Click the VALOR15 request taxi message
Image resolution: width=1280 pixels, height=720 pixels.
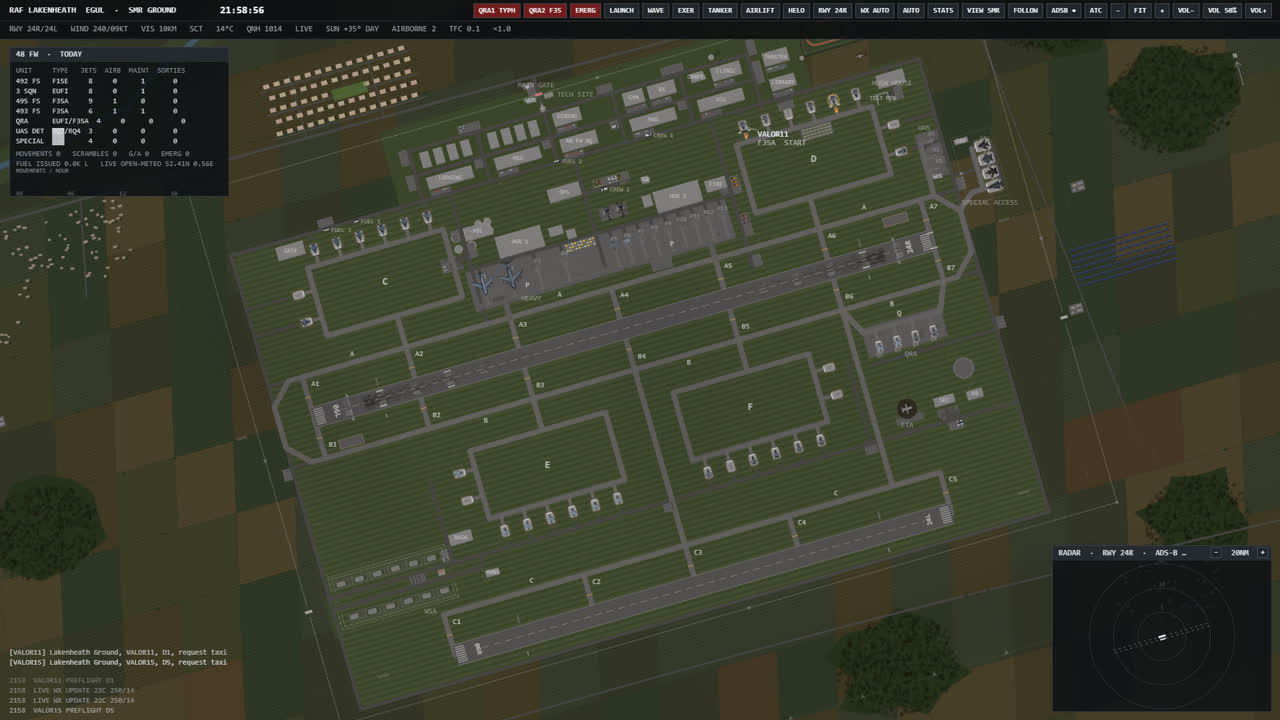(x=118, y=662)
